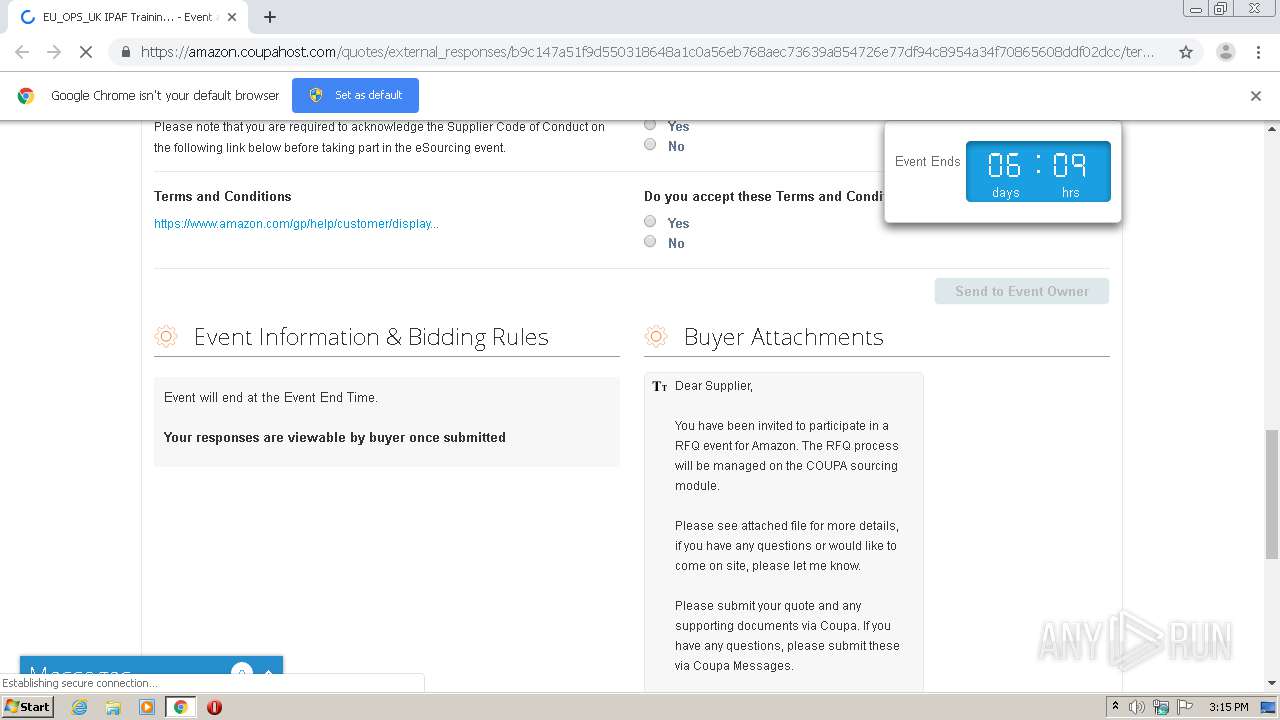Viewport: 1280px width, 720px height.
Task: Click the Buyer Attachments section gear icon
Action: coord(656,336)
